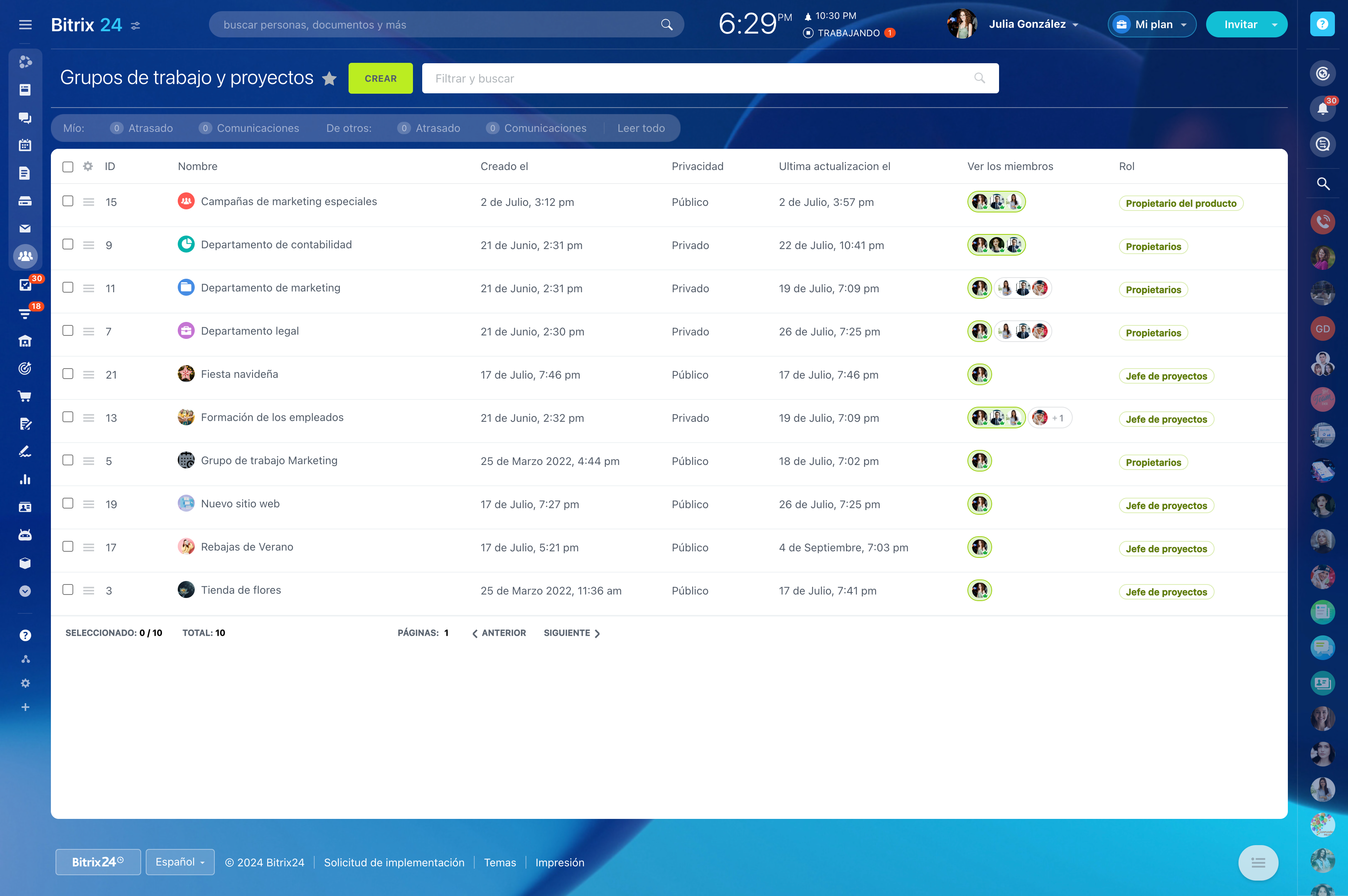Open the Español language dropdown
This screenshot has height=896, width=1348.
pos(180,862)
